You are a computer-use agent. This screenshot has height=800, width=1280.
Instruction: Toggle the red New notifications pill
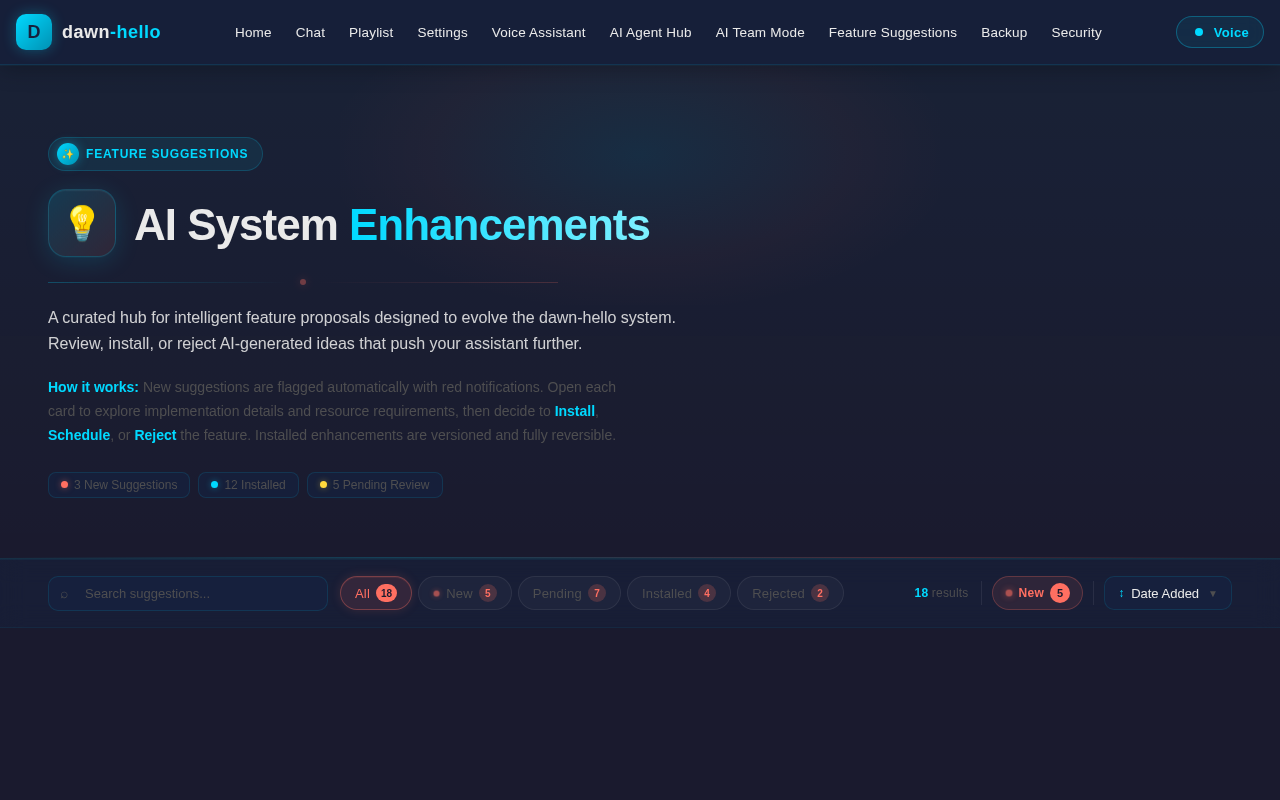pyautogui.click(x=1037, y=593)
